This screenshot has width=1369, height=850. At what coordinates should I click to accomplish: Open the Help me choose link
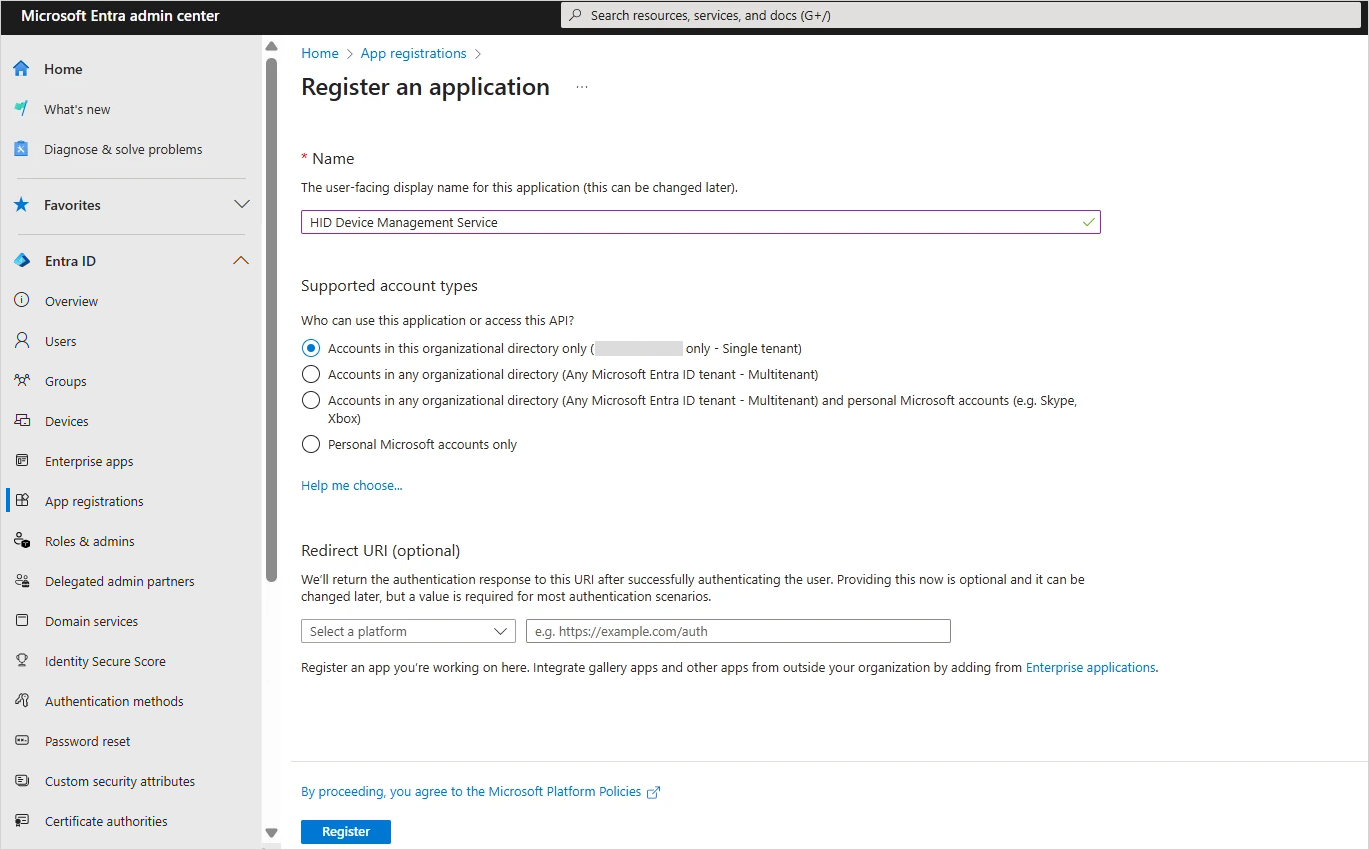tap(352, 486)
